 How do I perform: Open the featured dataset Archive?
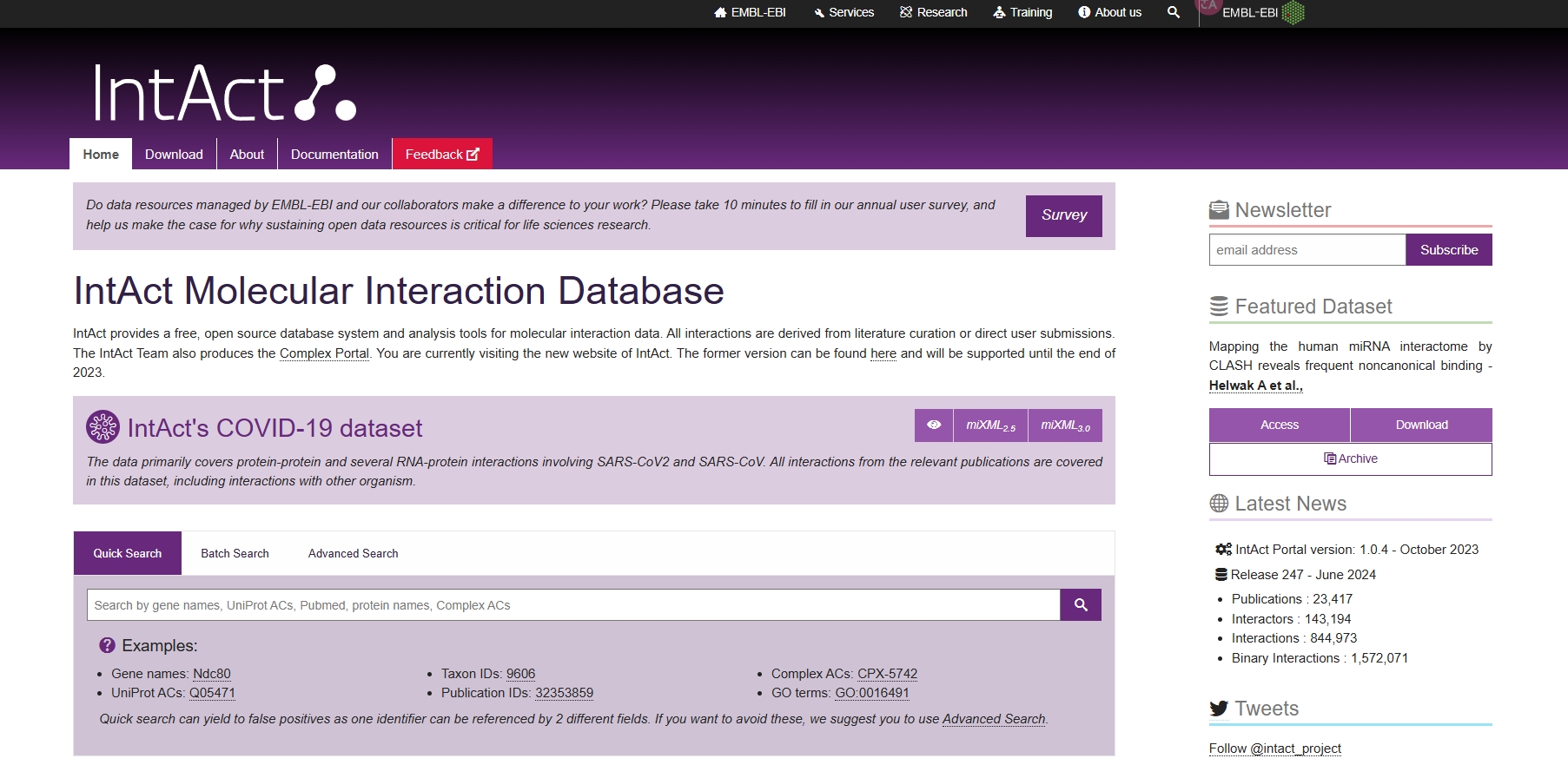1351,459
